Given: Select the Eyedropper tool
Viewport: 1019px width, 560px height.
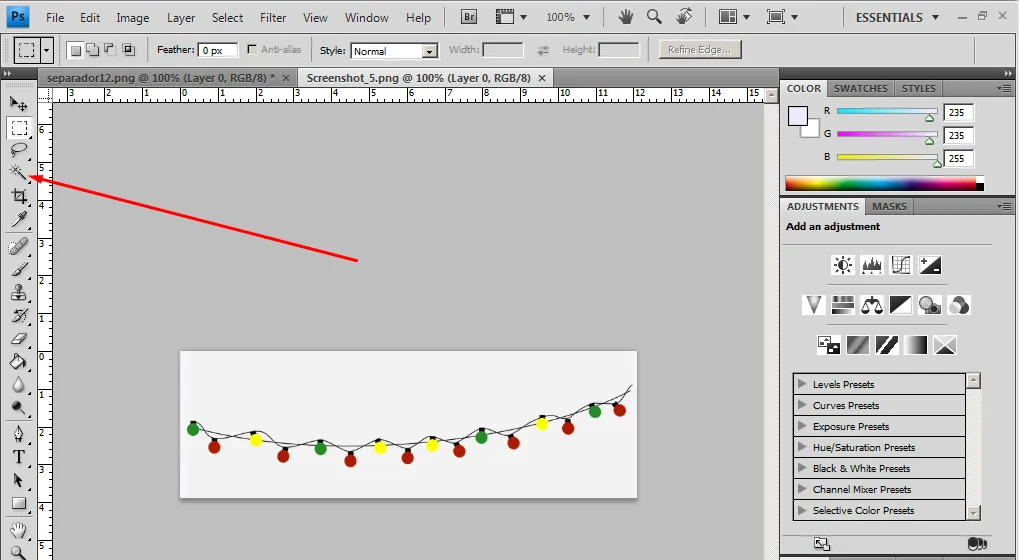Looking at the screenshot, I should point(18,220).
